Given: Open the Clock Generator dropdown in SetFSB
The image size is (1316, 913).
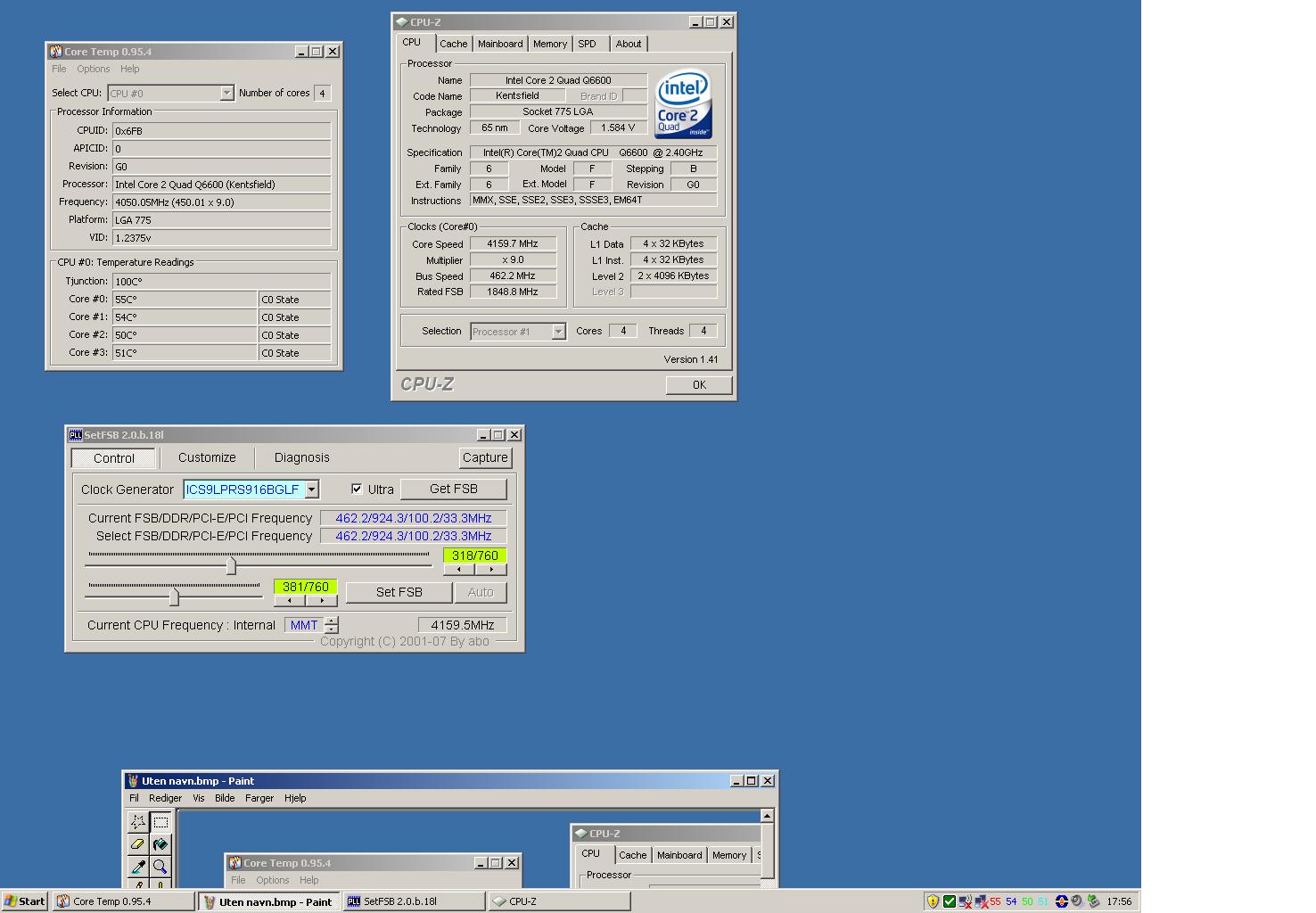Looking at the screenshot, I should (x=312, y=489).
